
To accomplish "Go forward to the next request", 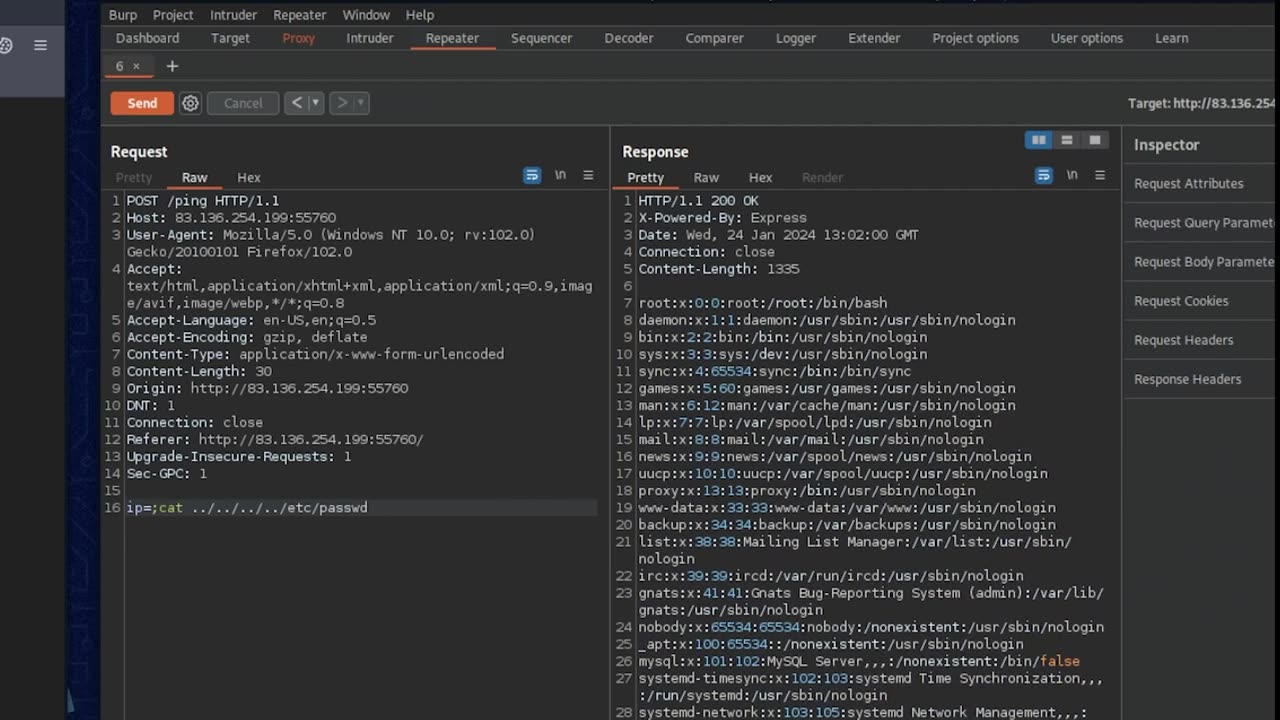I will coord(342,102).
